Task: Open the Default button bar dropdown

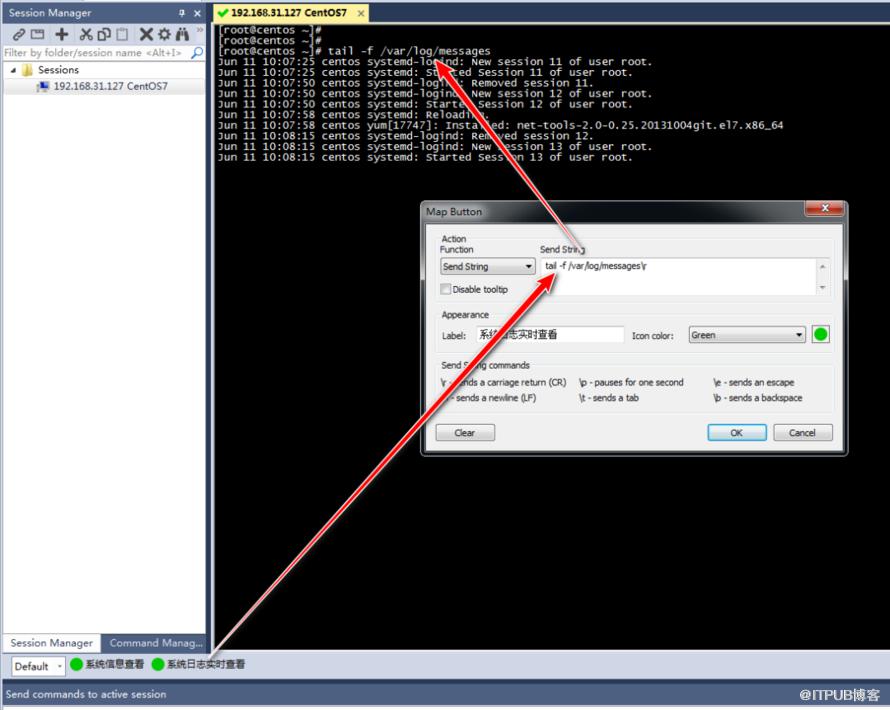Action: [x=38, y=666]
